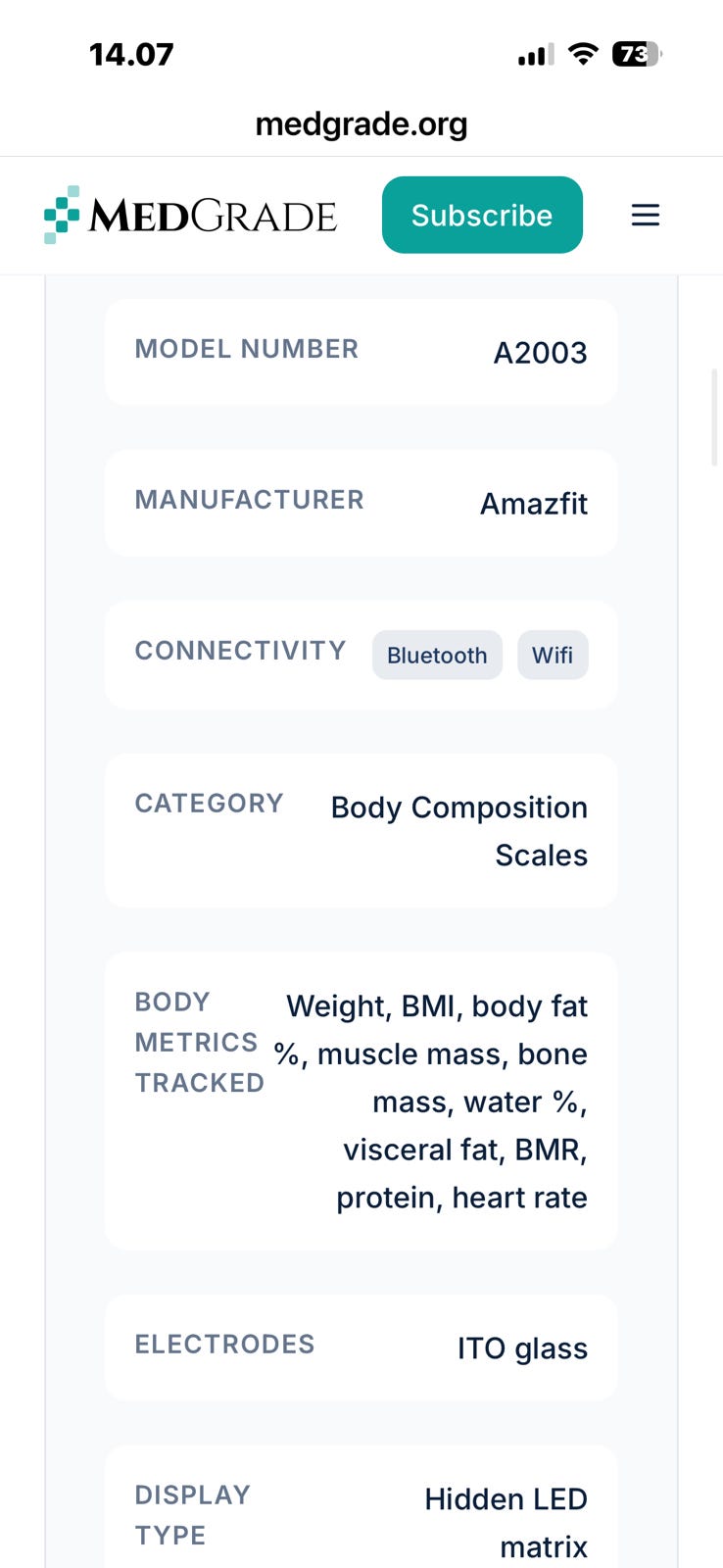Image resolution: width=723 pixels, height=1568 pixels.
Task: Click the MedGrade cross logo icon
Action: pos(62,215)
